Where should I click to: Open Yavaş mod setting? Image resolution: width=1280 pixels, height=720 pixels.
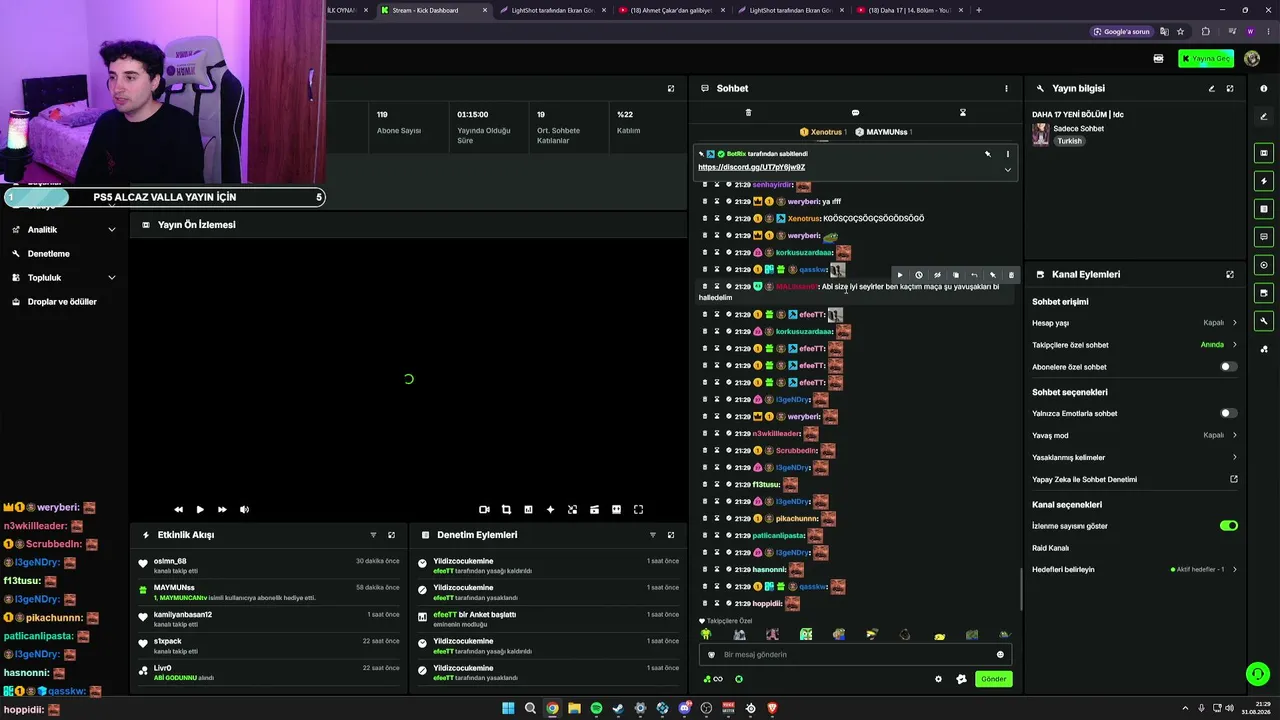pyautogui.click(x=1135, y=435)
